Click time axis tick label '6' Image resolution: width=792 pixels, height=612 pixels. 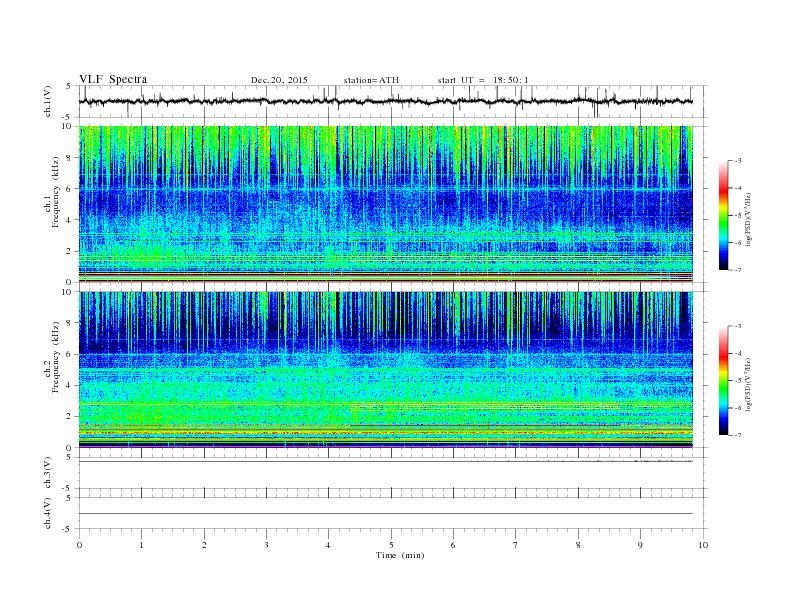pyautogui.click(x=454, y=545)
